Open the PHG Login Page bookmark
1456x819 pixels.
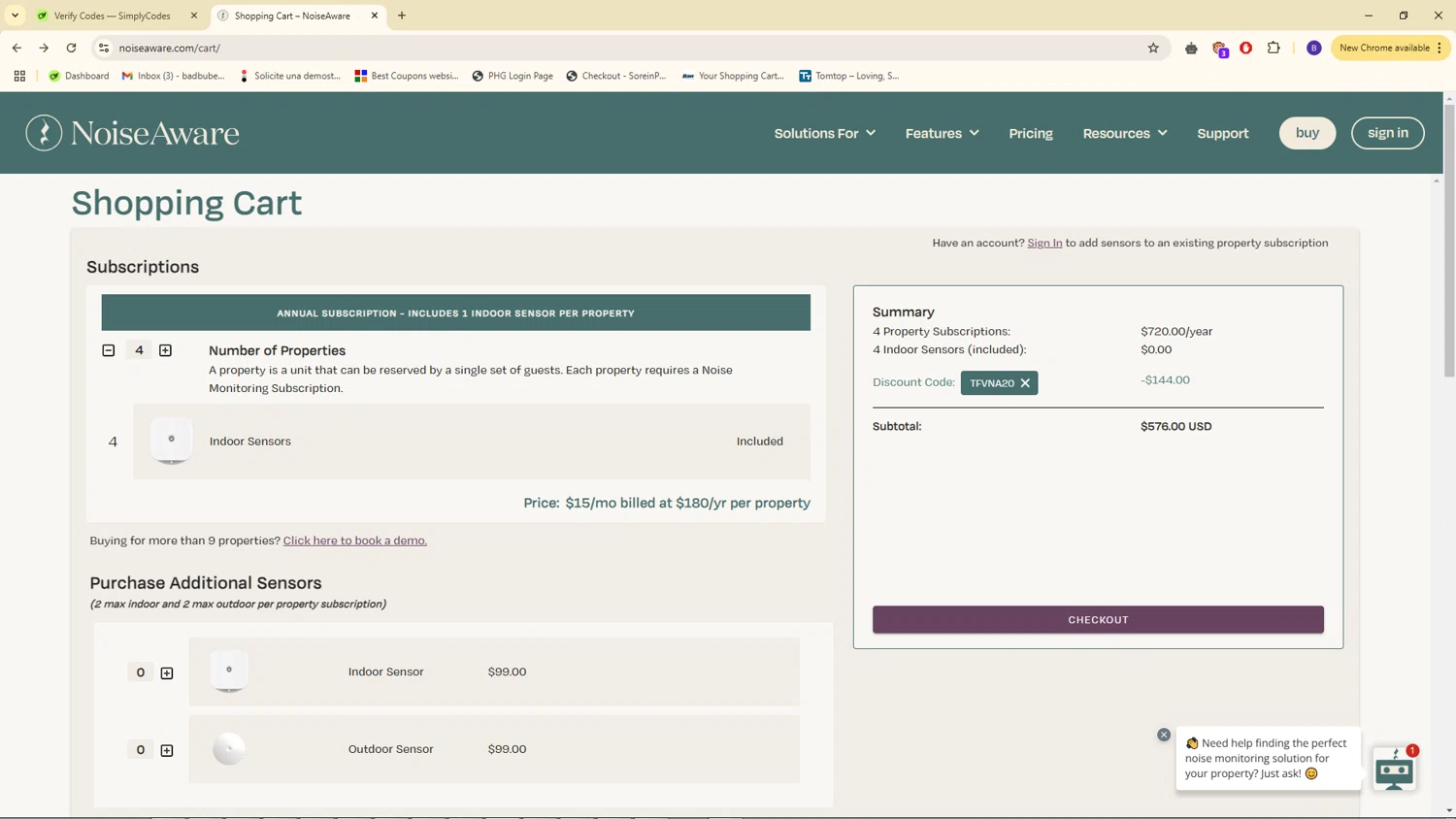(x=513, y=76)
